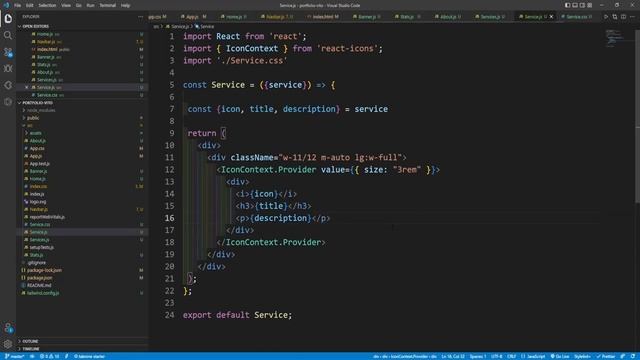The image size is (640, 360).
Task: Click the Split Editor icon
Action: click(623, 17)
